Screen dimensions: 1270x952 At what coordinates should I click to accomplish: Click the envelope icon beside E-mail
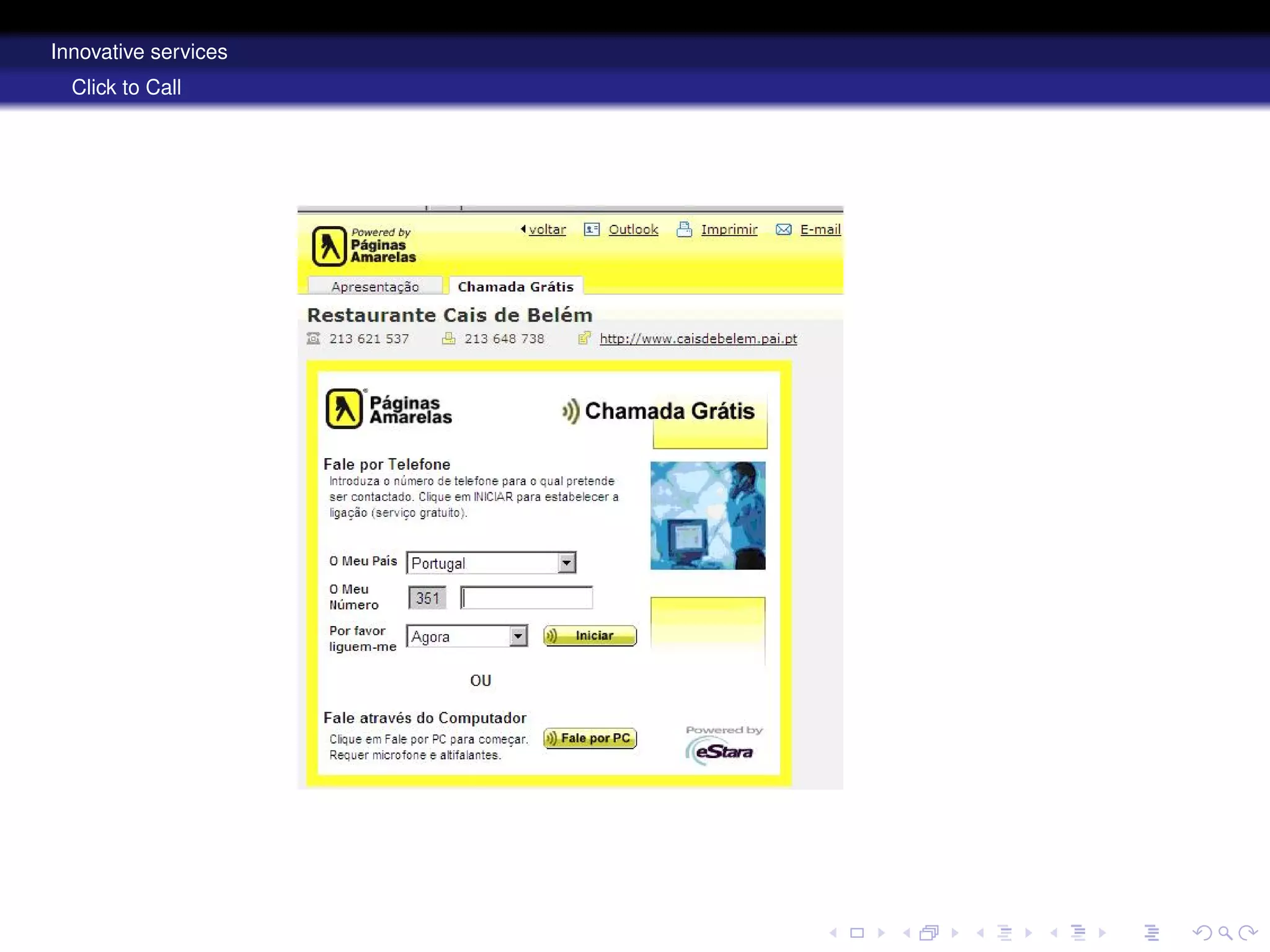click(x=783, y=230)
